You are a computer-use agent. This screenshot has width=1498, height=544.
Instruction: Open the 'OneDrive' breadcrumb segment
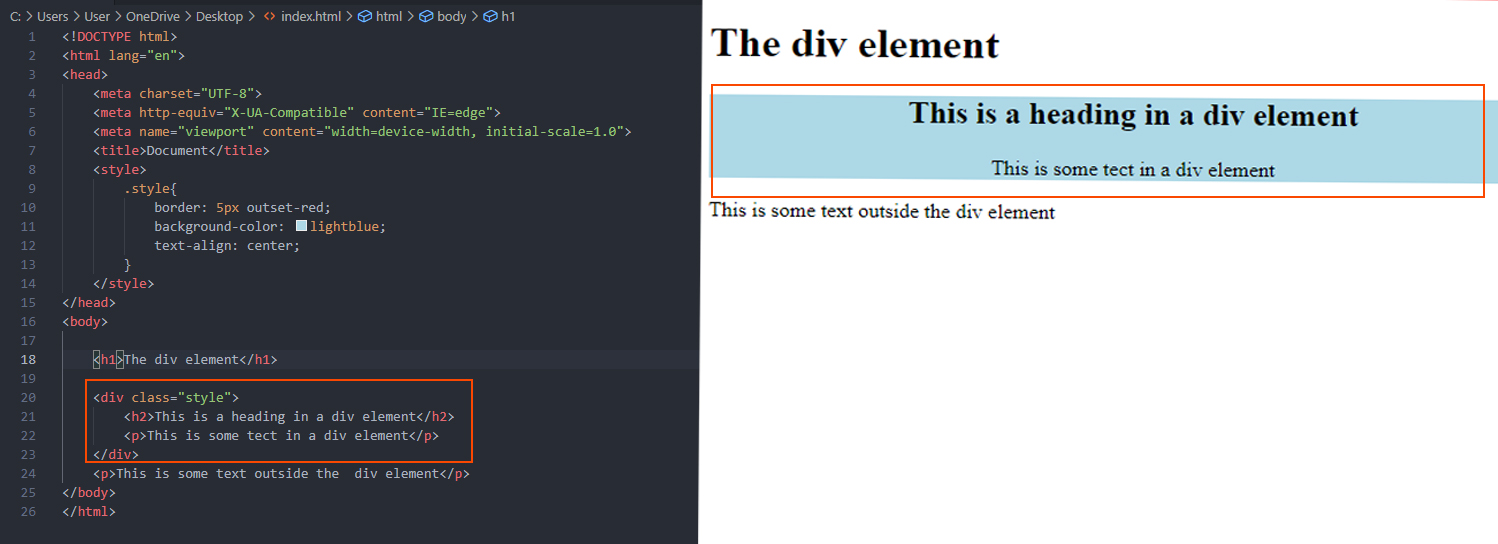pyautogui.click(x=155, y=17)
